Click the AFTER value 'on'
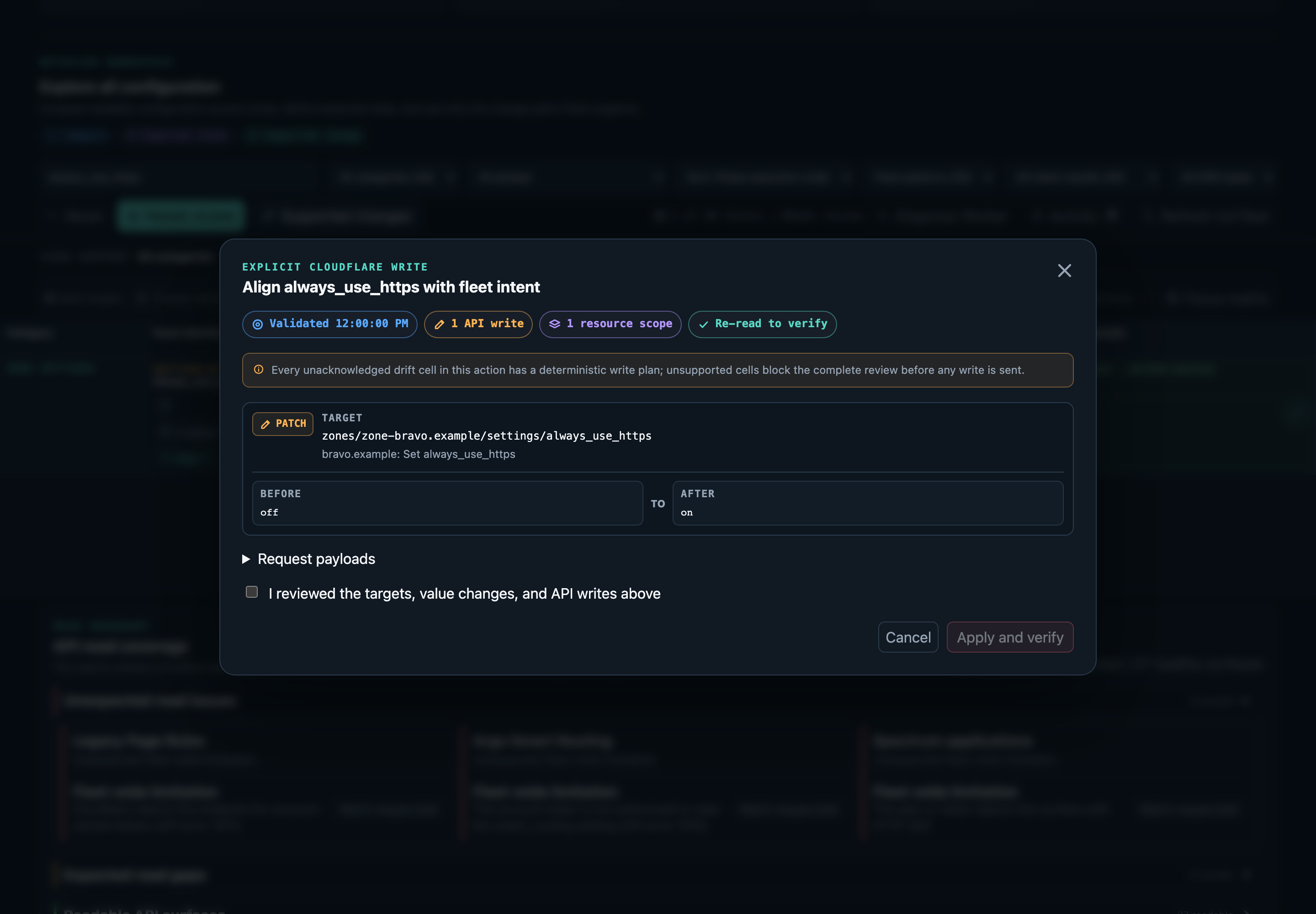Screen dimensions: 1316x914 pos(687,513)
